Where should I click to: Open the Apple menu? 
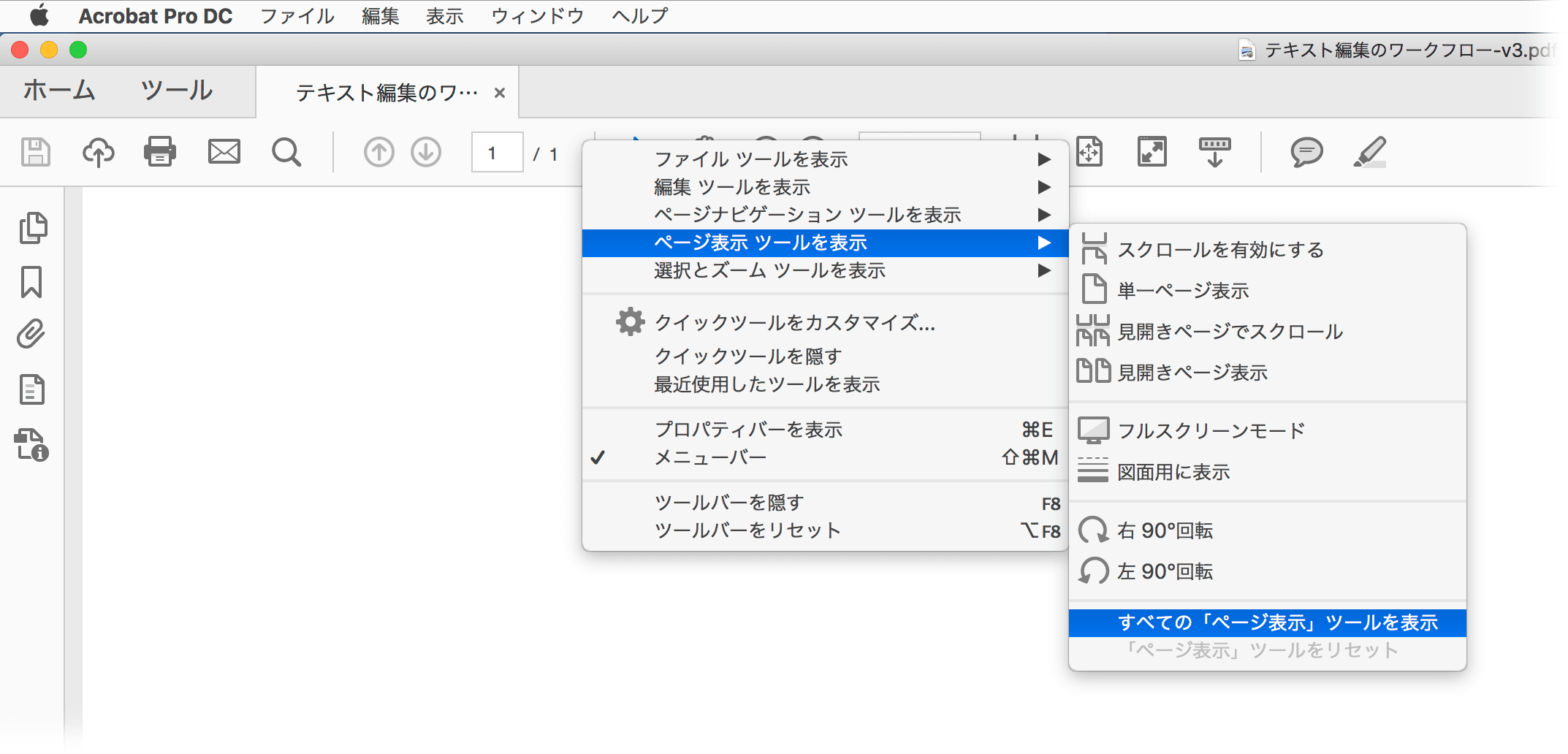click(x=39, y=15)
